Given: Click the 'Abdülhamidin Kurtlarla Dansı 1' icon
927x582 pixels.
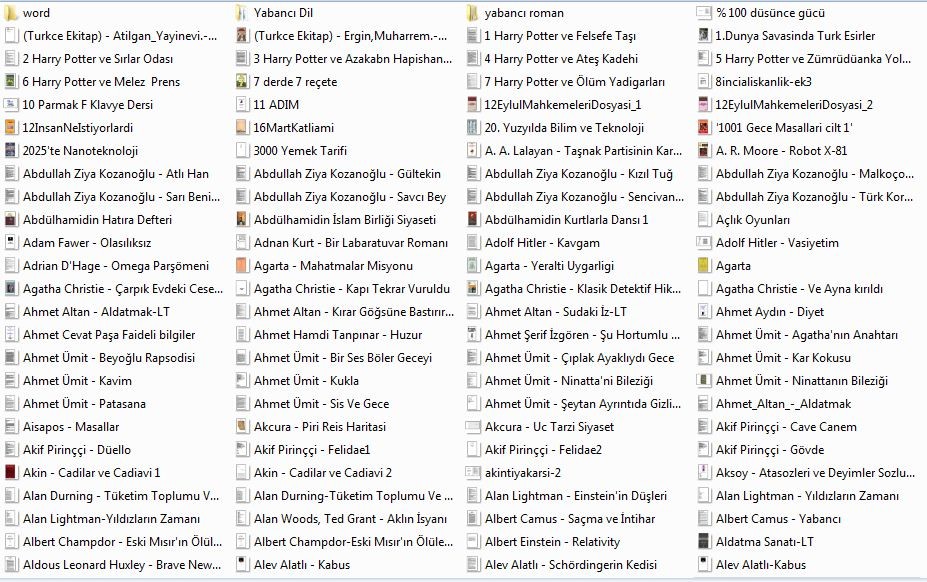Looking at the screenshot, I should (x=472, y=220).
